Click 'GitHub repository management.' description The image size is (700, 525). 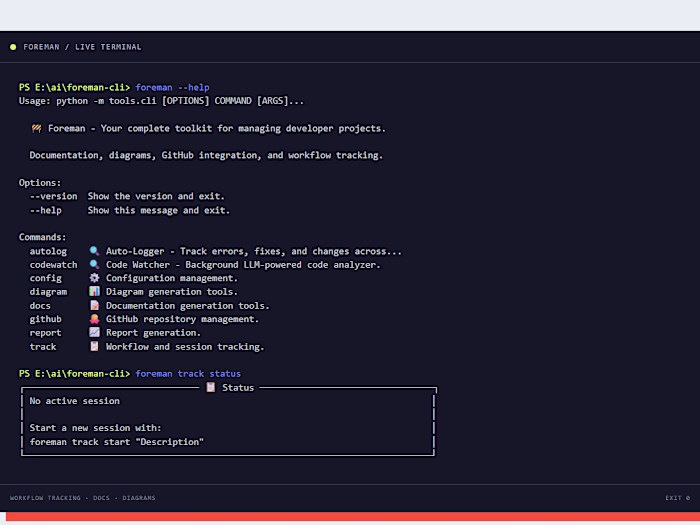[x=183, y=319]
